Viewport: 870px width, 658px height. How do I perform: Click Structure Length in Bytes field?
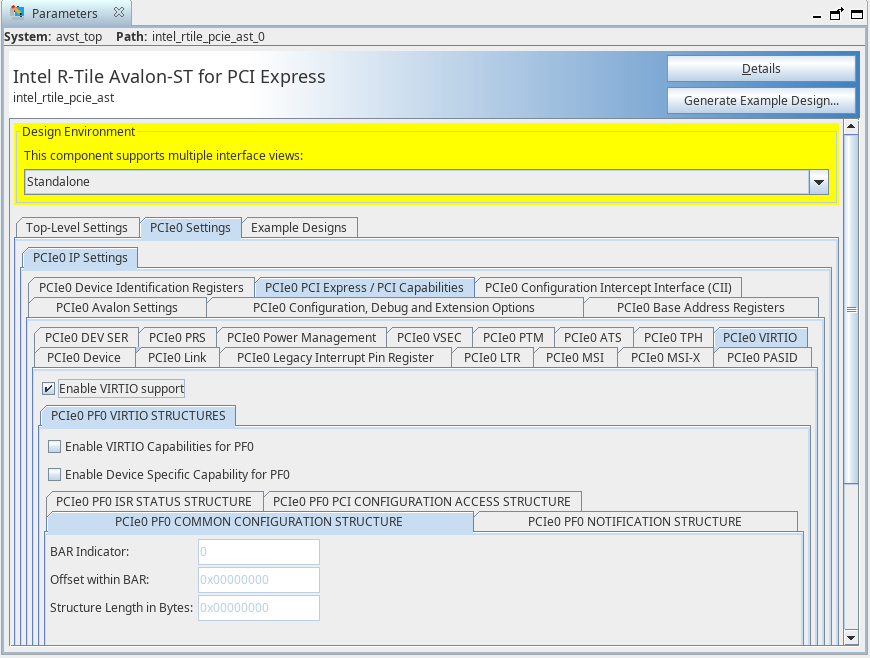tap(259, 608)
